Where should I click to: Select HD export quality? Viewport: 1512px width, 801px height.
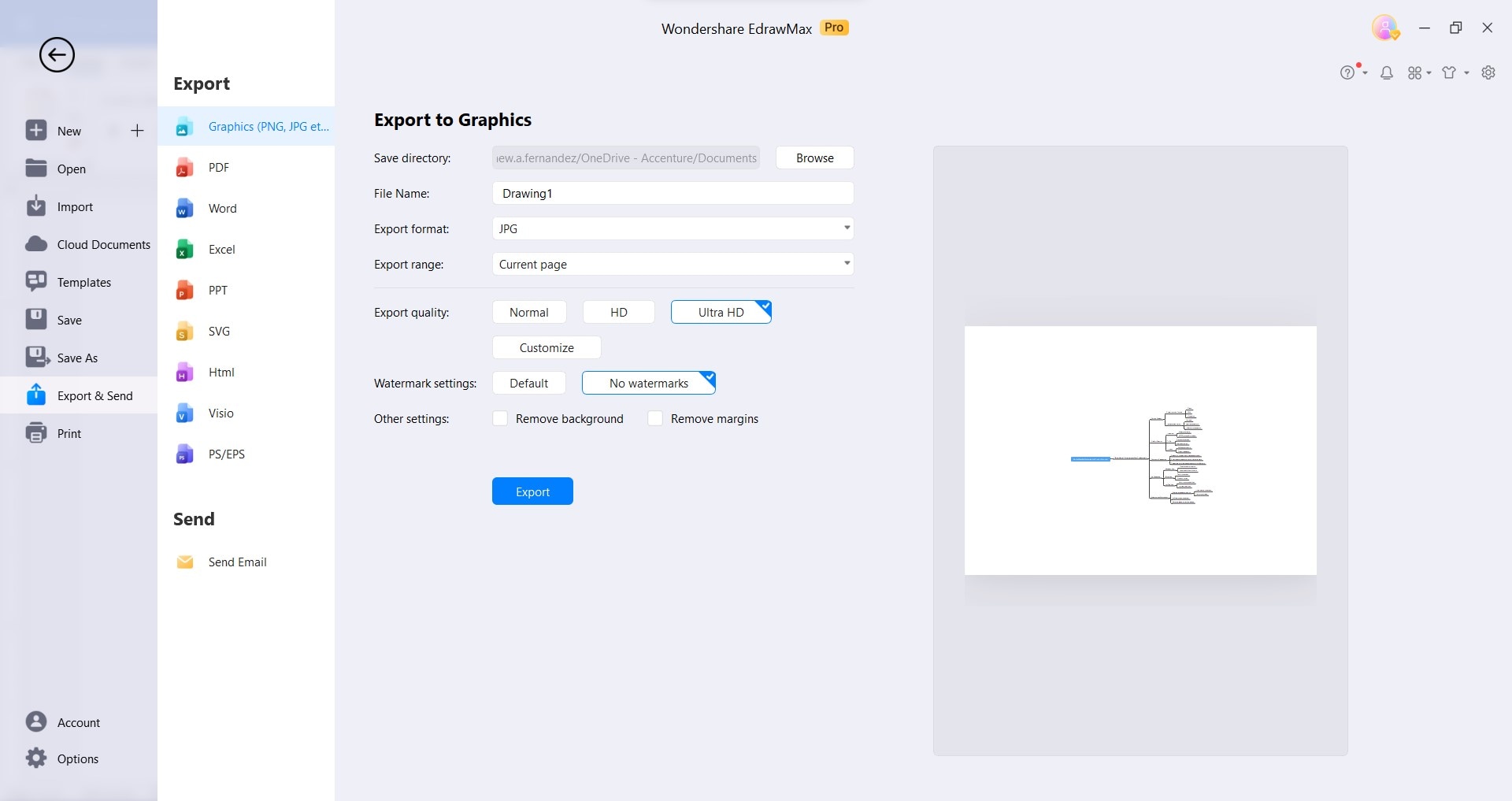click(x=619, y=312)
